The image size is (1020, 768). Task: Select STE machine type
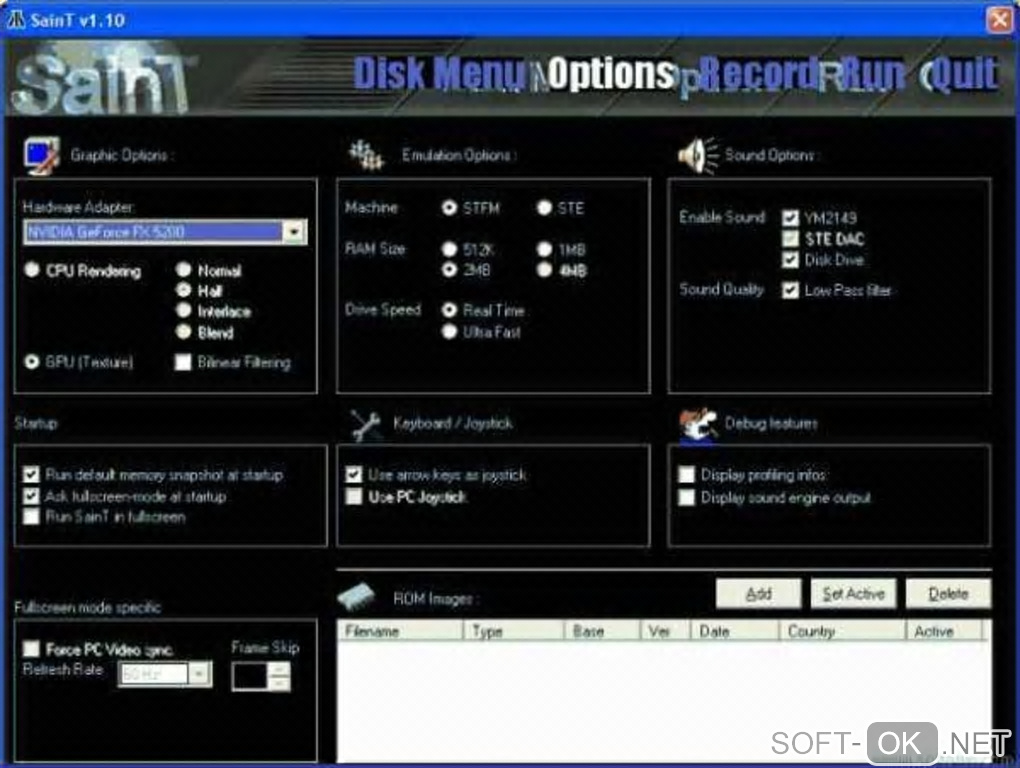coord(544,207)
